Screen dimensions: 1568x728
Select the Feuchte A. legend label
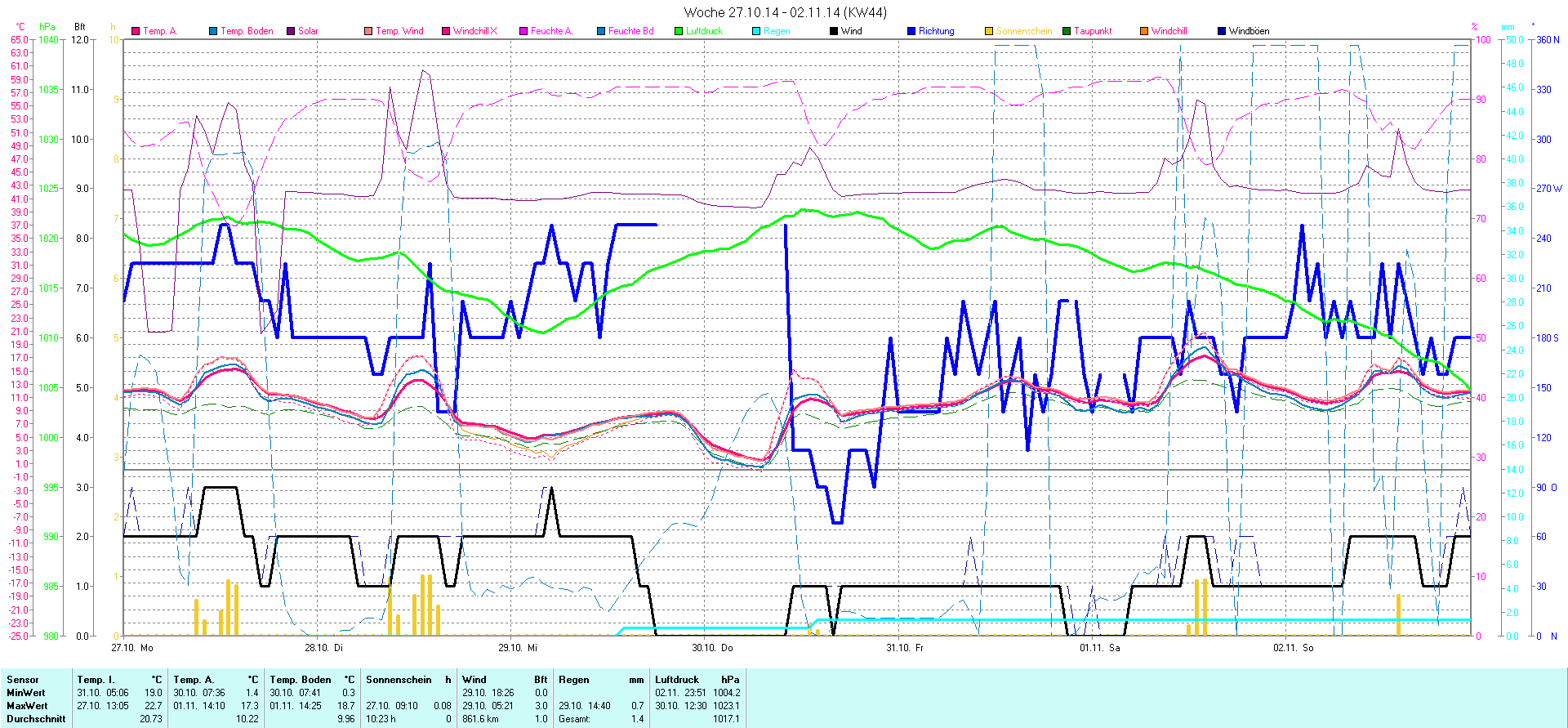(x=551, y=31)
